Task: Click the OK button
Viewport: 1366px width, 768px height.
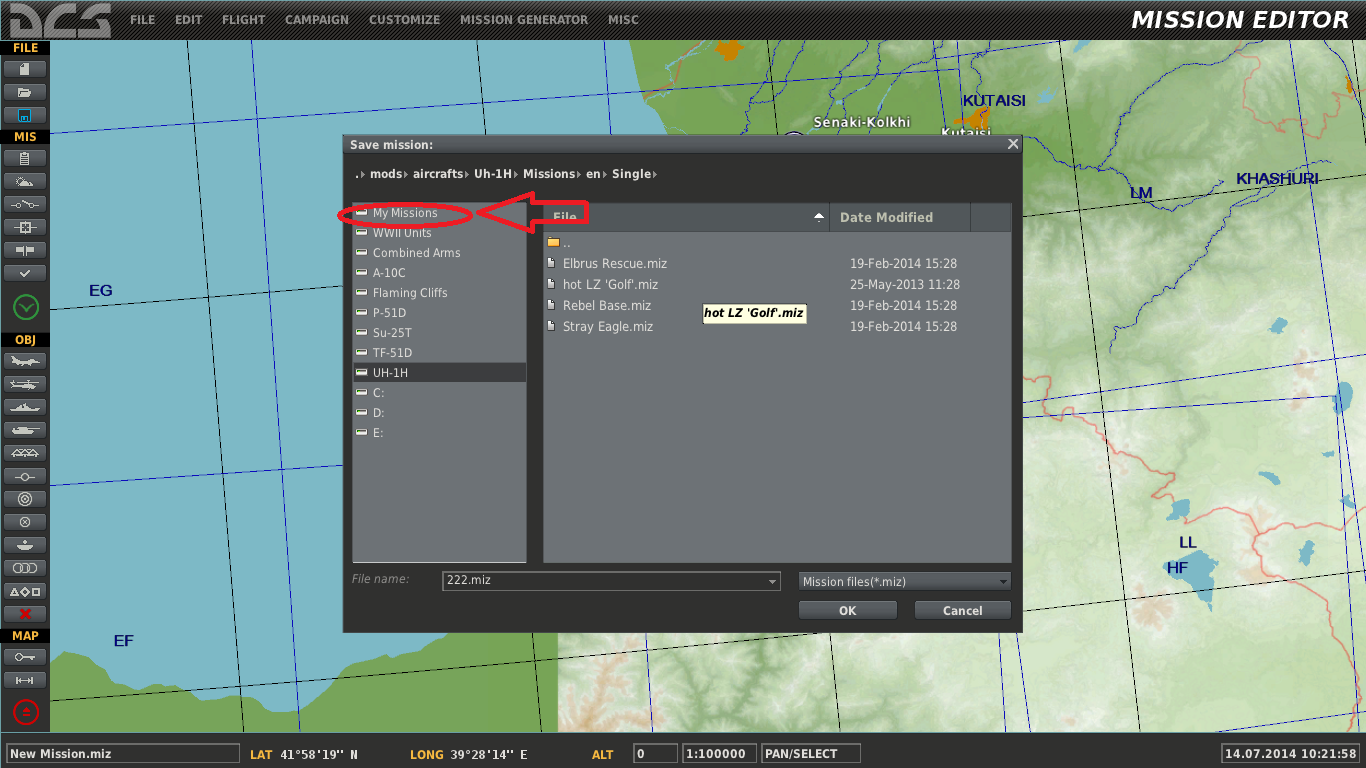Action: (847, 610)
